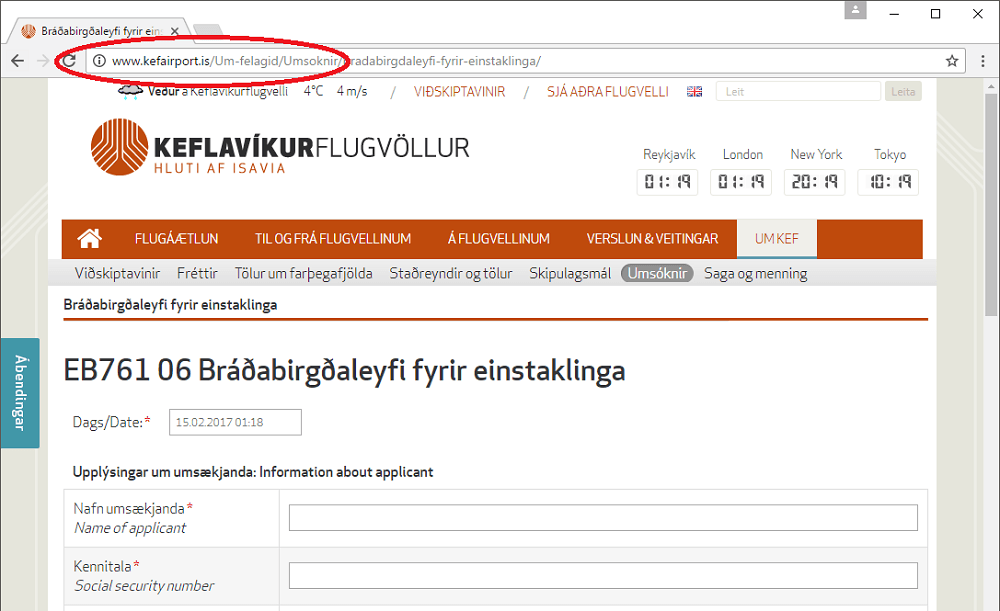Click the New York clock display
Screen dimensions: 1000x611
[815, 182]
